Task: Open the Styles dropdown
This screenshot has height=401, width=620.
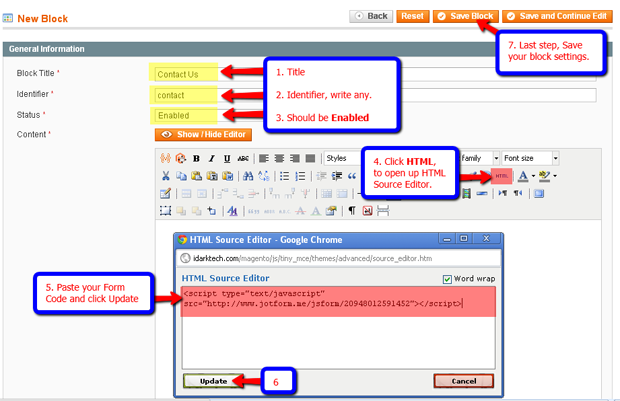Action: [347, 158]
